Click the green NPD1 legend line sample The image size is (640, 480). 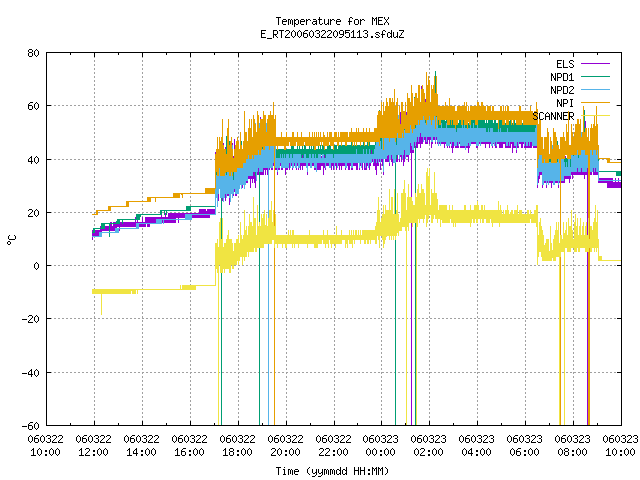click(596, 76)
